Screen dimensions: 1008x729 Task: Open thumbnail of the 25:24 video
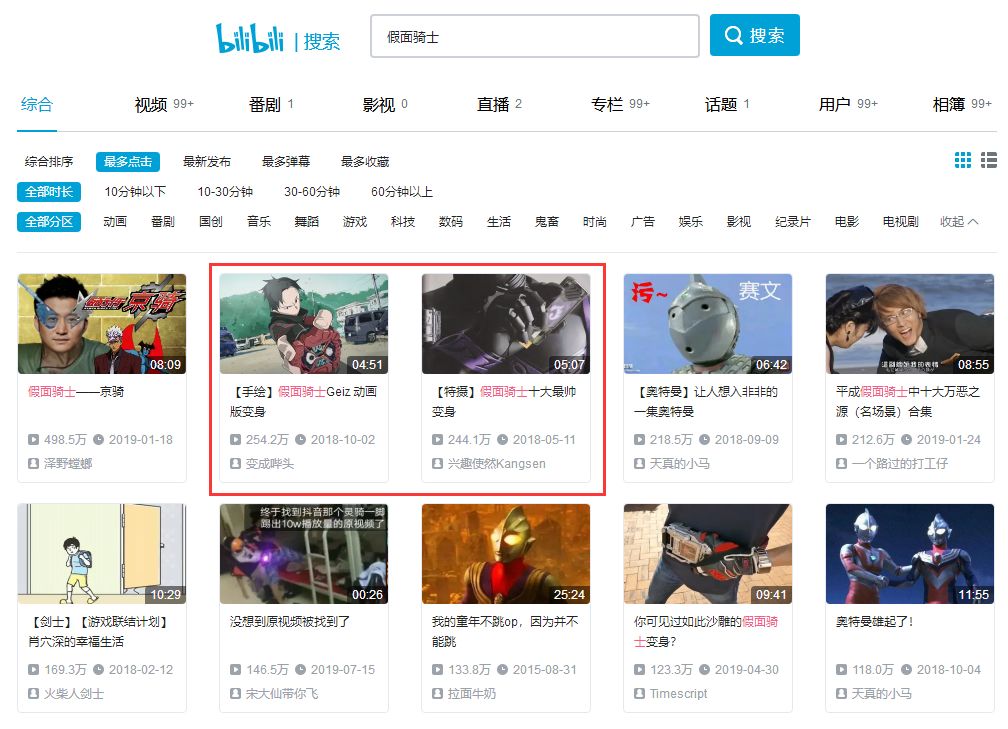tap(506, 554)
